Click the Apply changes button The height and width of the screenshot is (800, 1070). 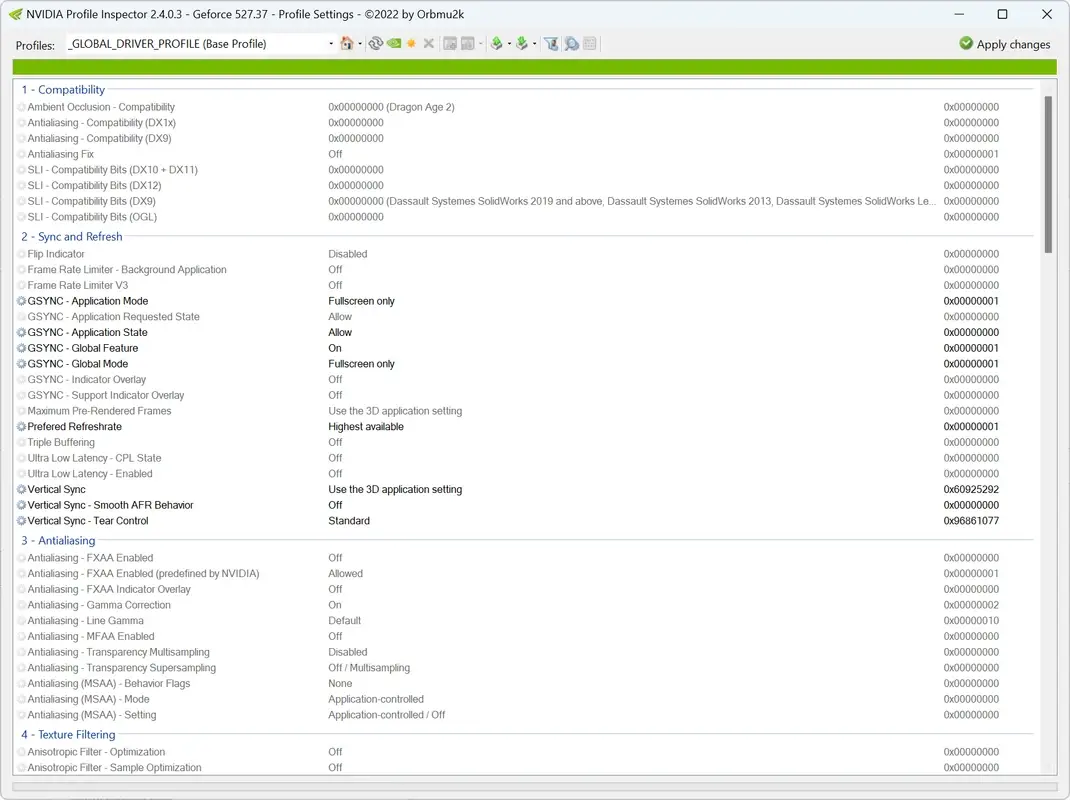[1004, 44]
